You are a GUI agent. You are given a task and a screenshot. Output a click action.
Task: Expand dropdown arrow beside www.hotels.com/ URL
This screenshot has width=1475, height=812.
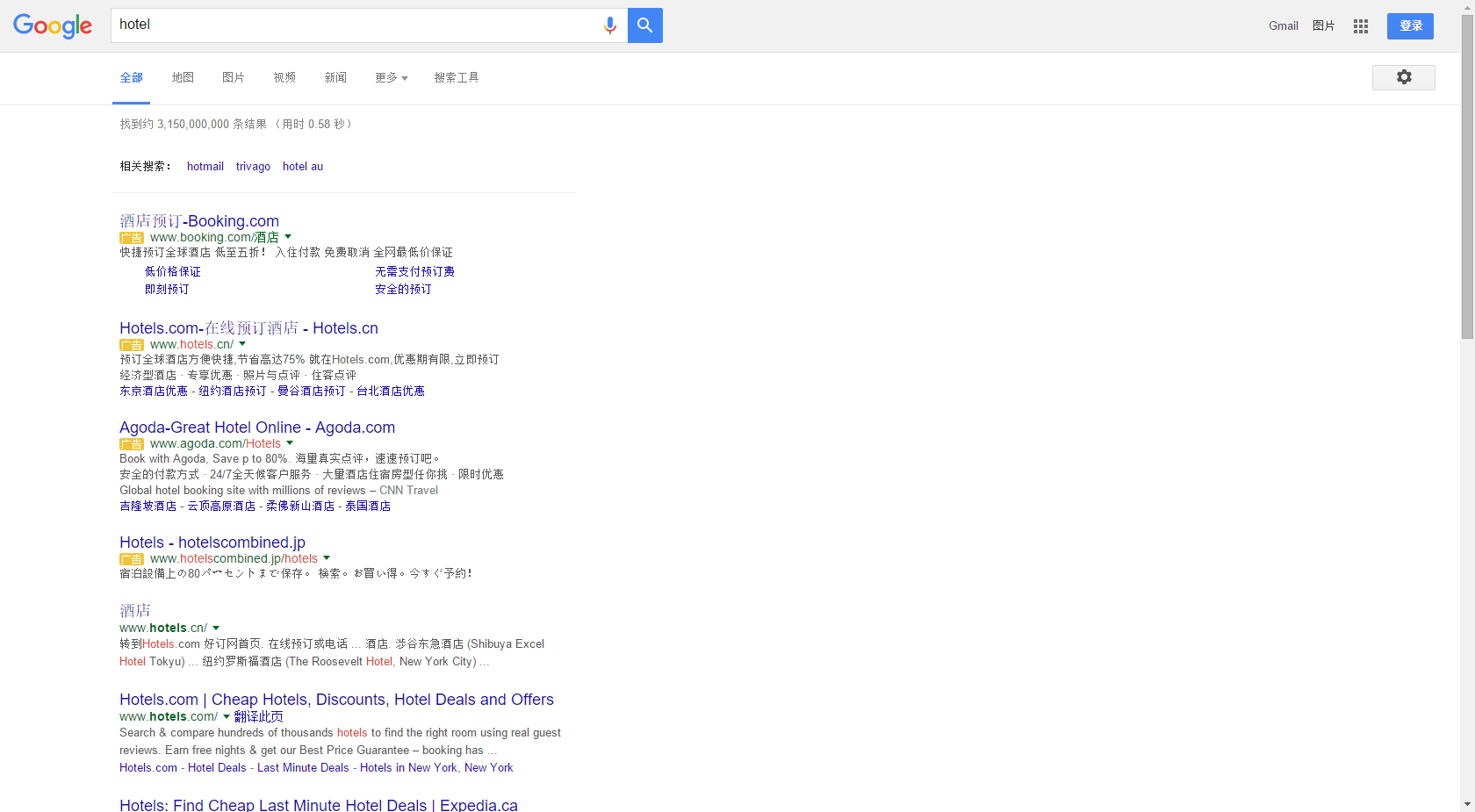[x=227, y=716]
